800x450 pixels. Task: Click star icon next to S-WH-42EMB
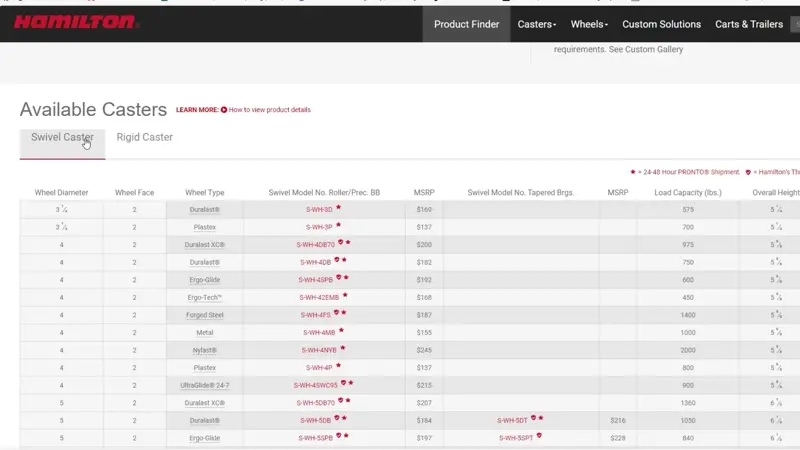pyautogui.click(x=345, y=295)
